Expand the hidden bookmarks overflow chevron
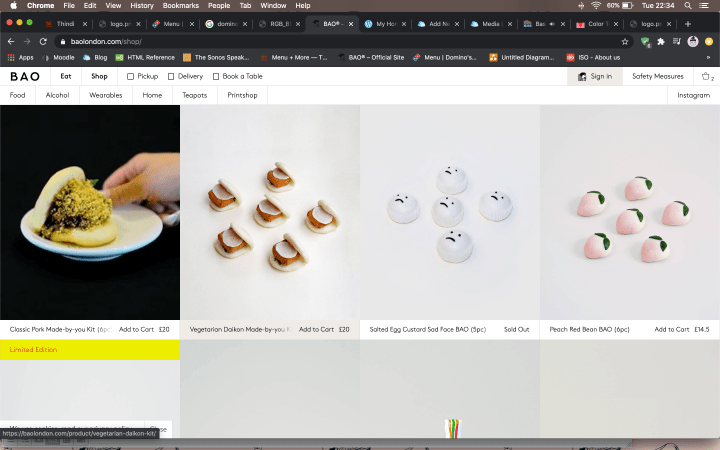 tap(708, 57)
